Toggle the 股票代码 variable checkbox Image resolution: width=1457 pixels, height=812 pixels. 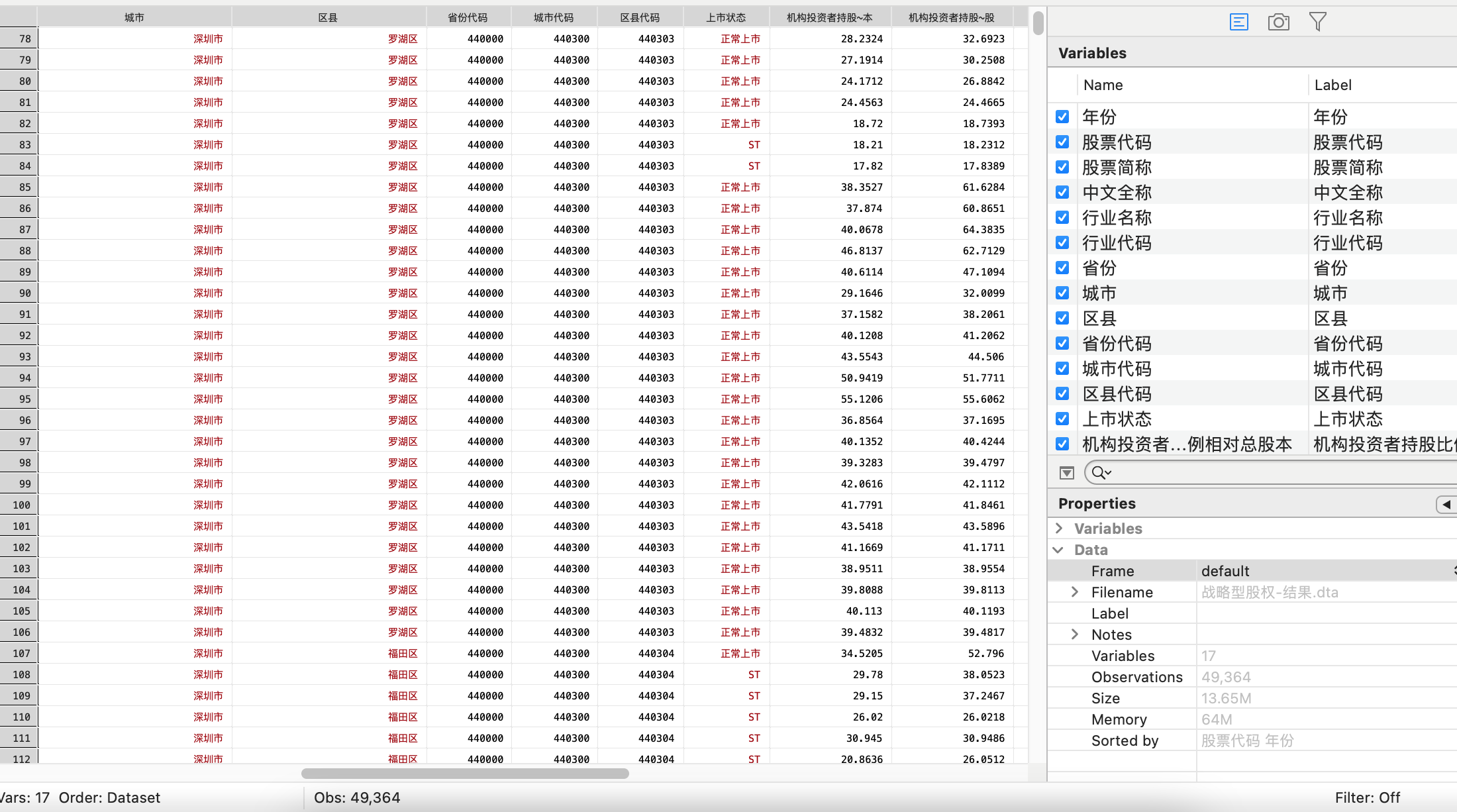(x=1062, y=142)
